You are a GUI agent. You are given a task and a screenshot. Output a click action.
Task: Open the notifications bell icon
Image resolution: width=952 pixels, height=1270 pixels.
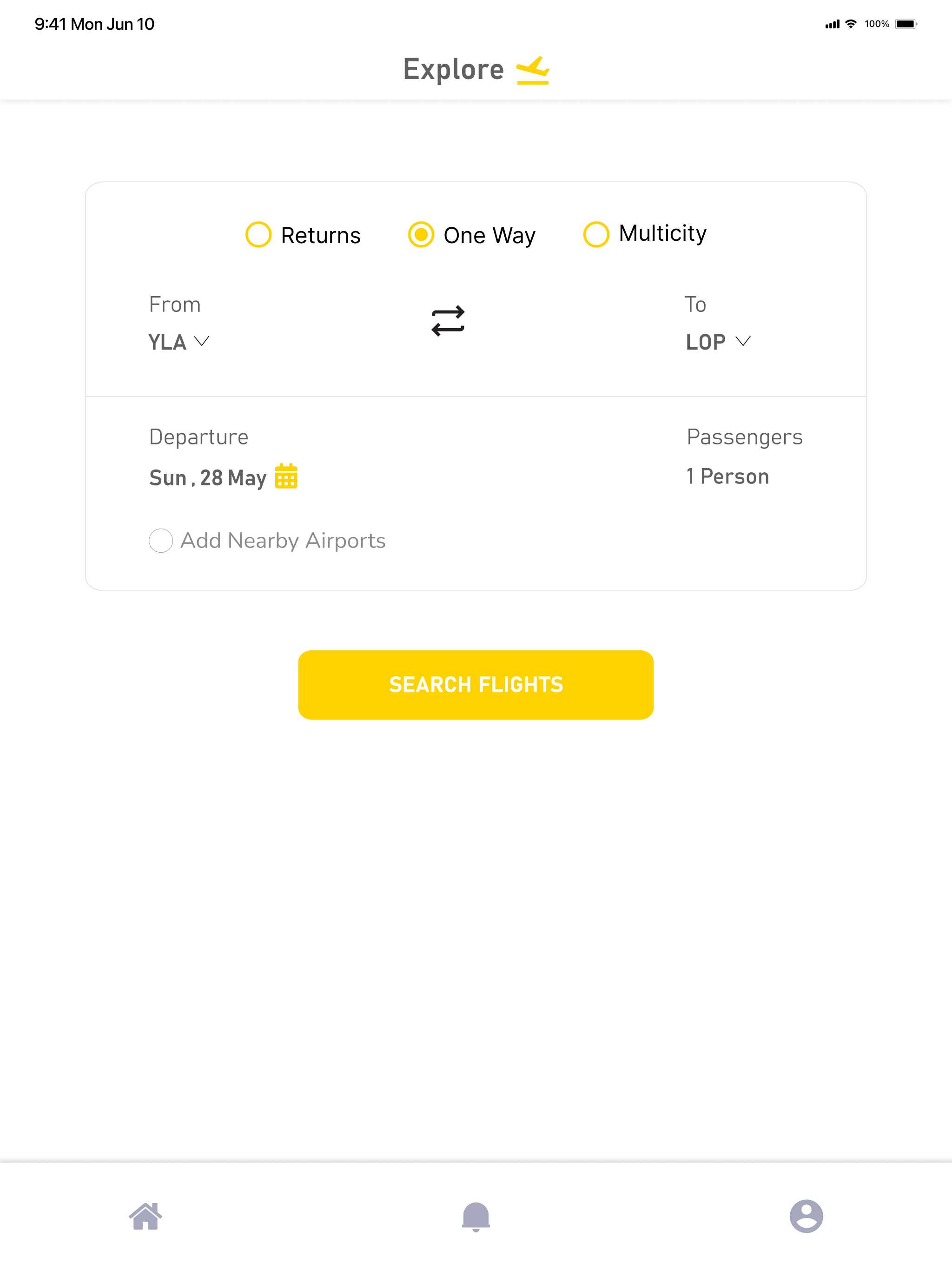476,1217
